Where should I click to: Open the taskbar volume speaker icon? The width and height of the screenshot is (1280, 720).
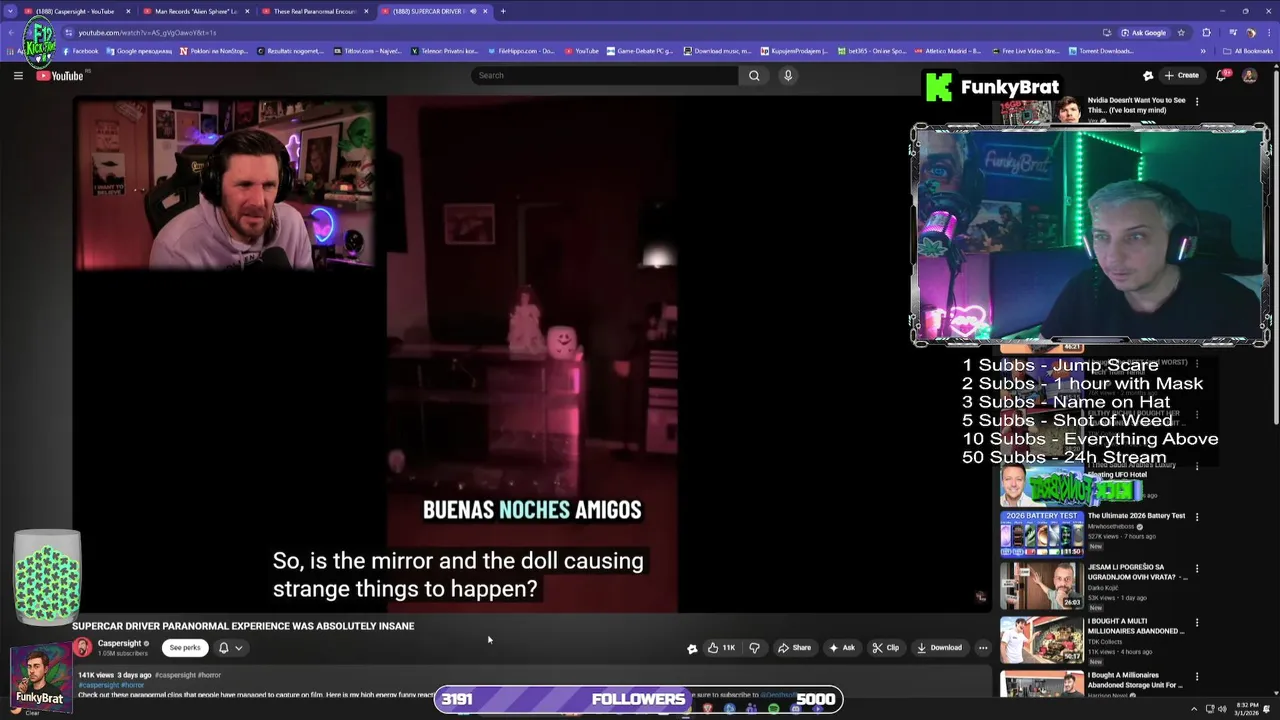click(x=1221, y=709)
